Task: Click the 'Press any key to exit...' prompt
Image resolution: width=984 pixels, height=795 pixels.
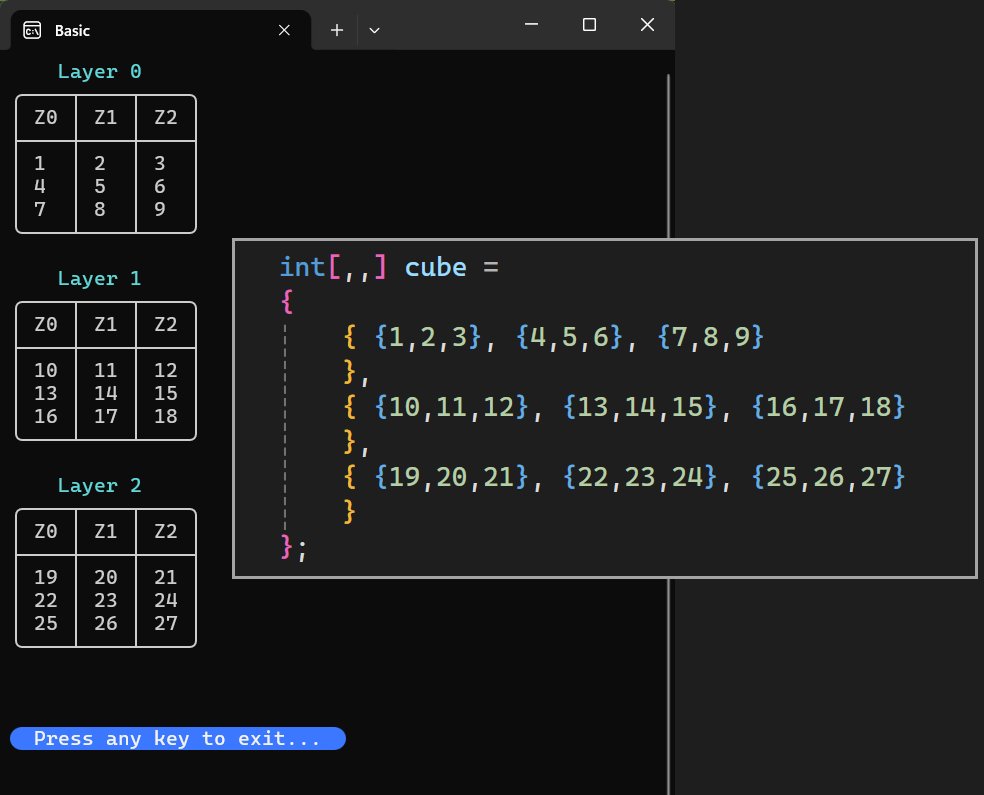Action: (x=178, y=739)
